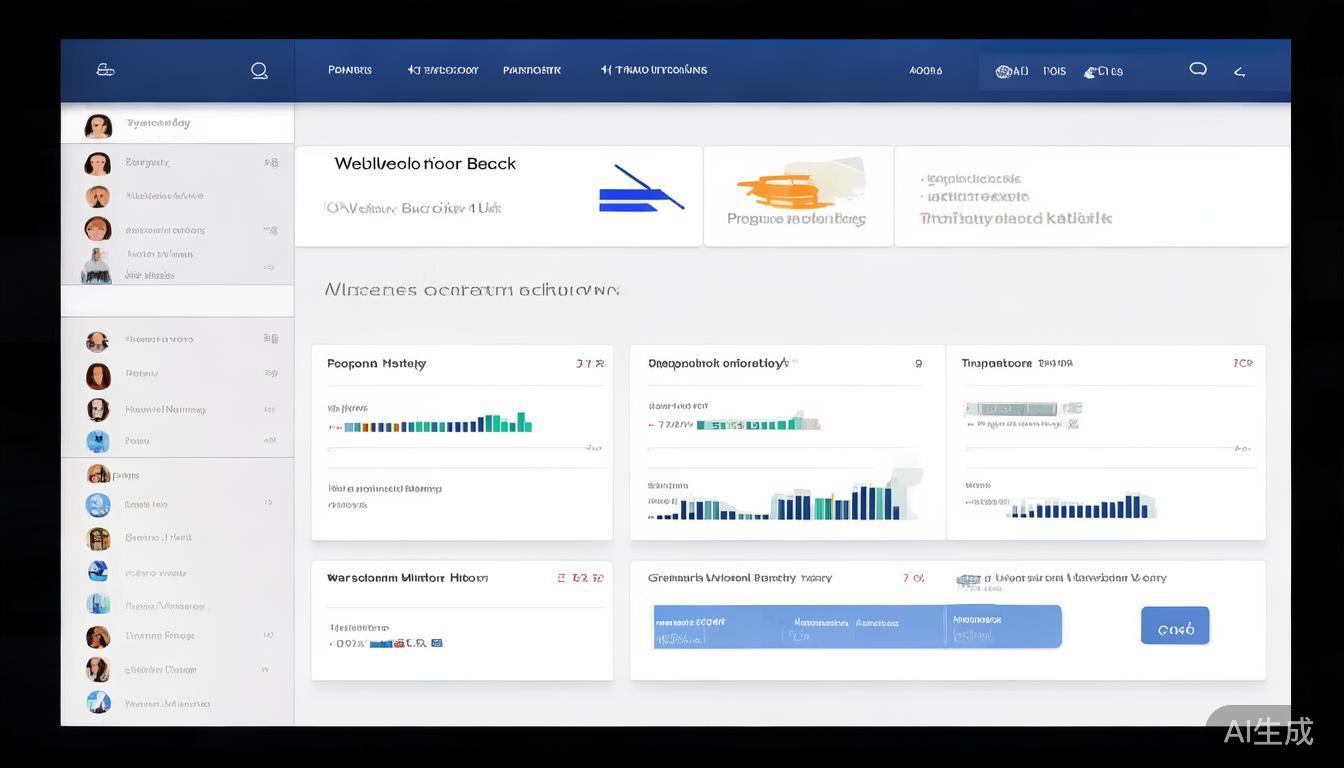Open the "Poinrts" navigation menu item
The width and height of the screenshot is (1344, 768).
point(350,70)
